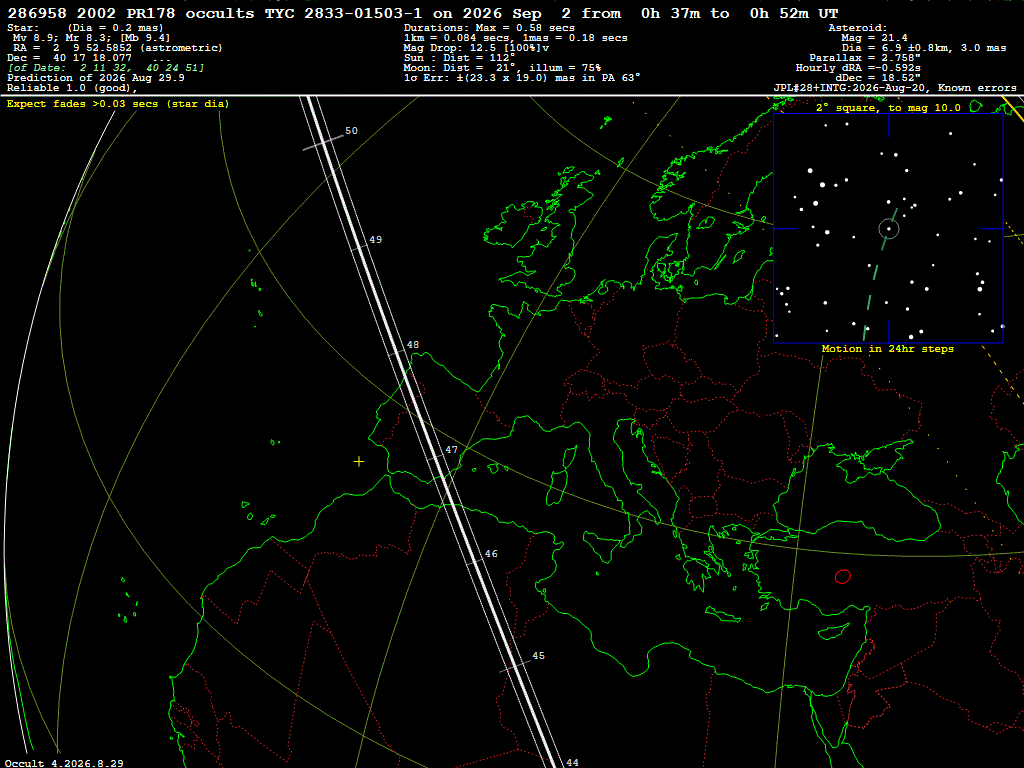Select the time tick labeled 47

pyautogui.click(x=451, y=450)
